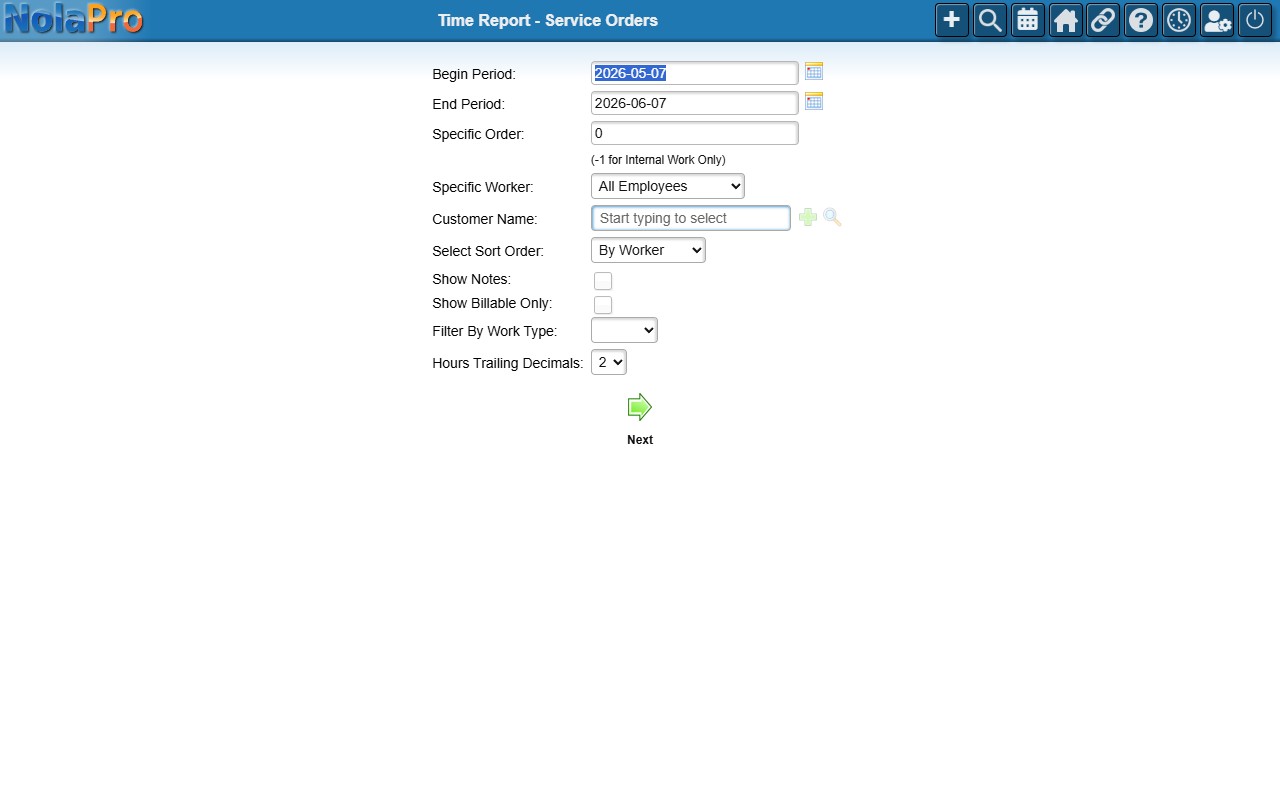Open calendar picker for End Period
The width and height of the screenshot is (1280, 800).
point(814,101)
